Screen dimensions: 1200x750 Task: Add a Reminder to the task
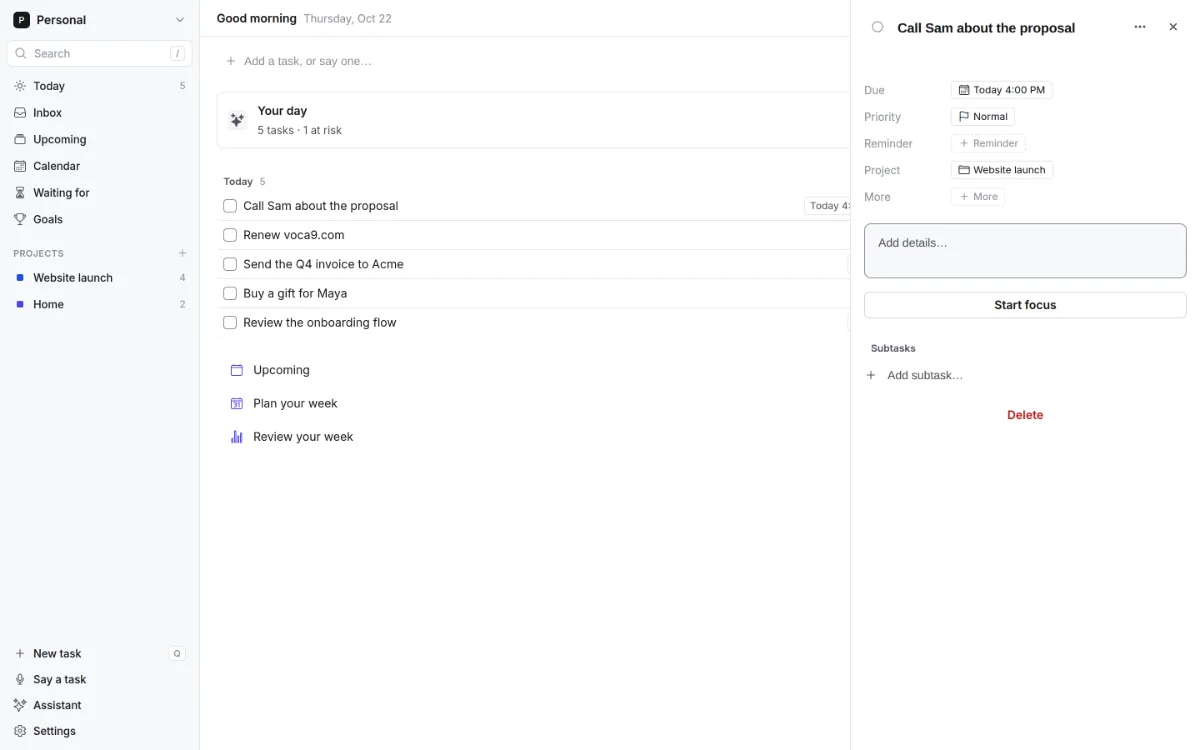tap(988, 143)
